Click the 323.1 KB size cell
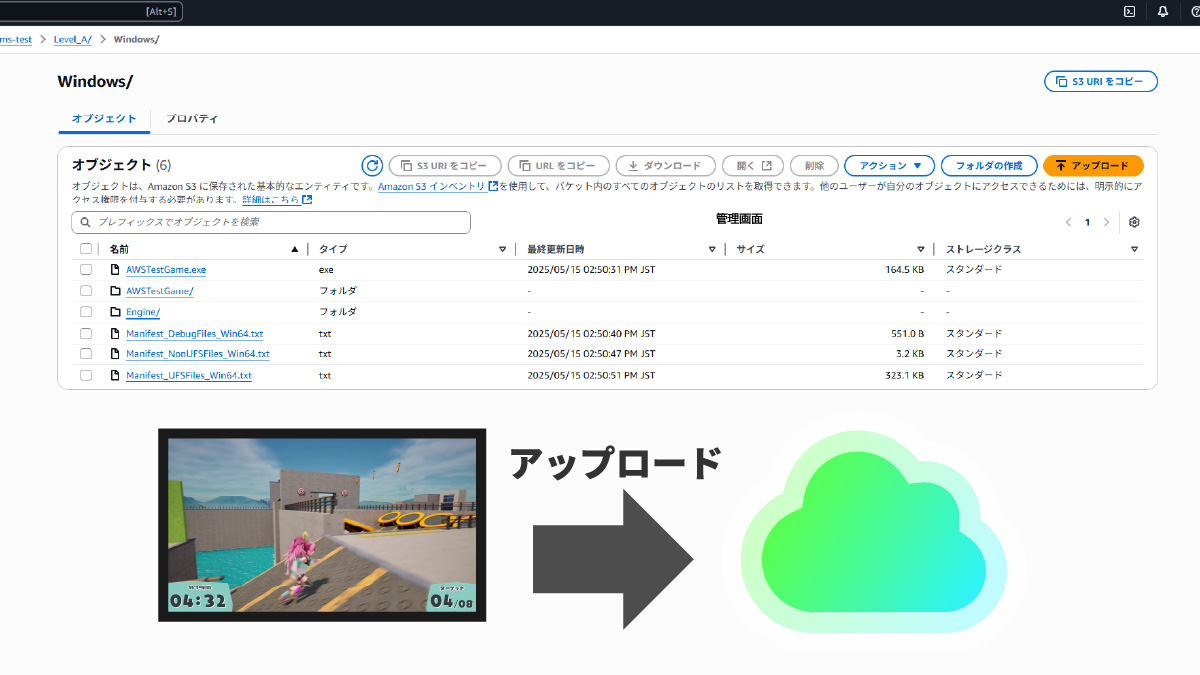Screen dimensions: 1200x675 tap(905, 375)
